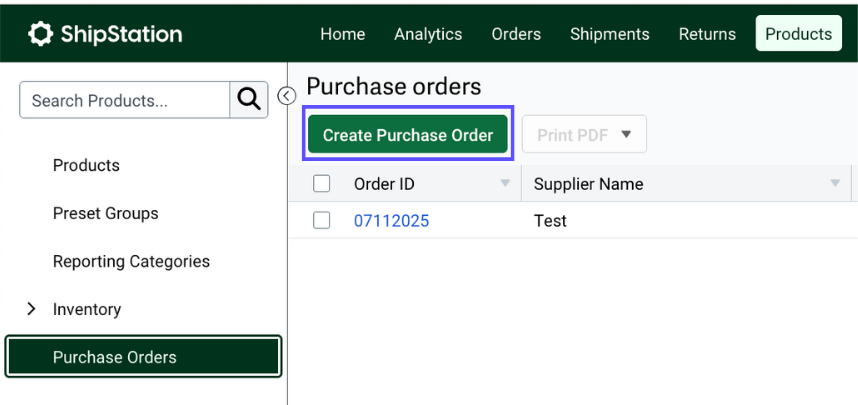Open purchase order 07112025 link
The width and height of the screenshot is (858, 405).
[x=391, y=221]
